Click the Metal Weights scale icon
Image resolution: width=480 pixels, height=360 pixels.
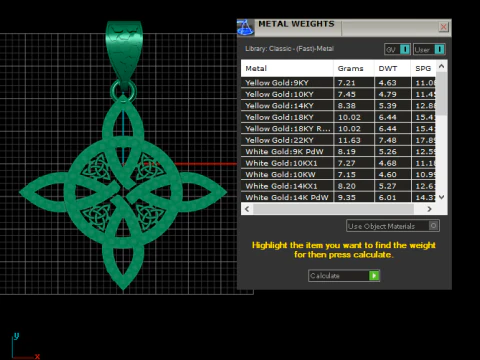(245, 27)
